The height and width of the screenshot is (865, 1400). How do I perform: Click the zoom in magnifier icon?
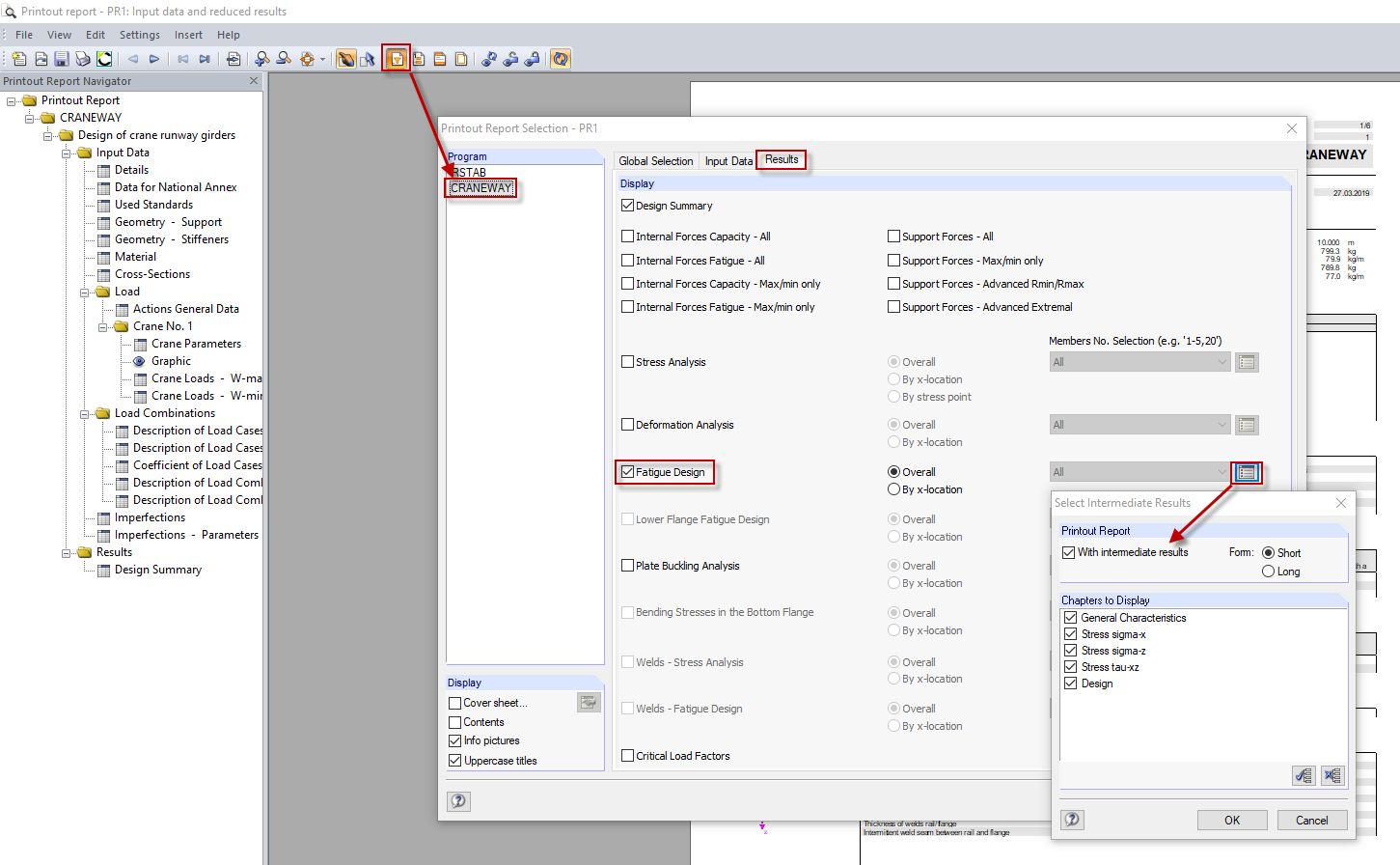pos(262,59)
